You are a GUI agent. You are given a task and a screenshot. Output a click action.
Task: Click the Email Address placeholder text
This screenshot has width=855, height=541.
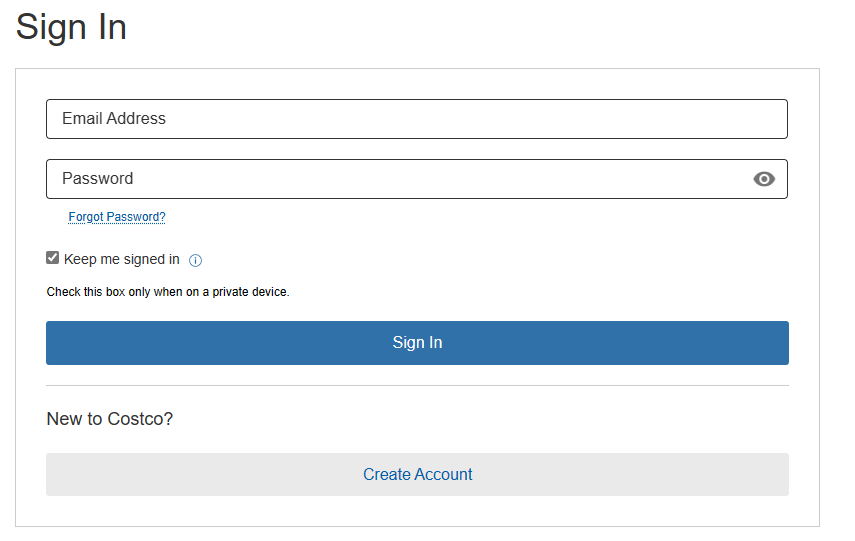tap(114, 119)
